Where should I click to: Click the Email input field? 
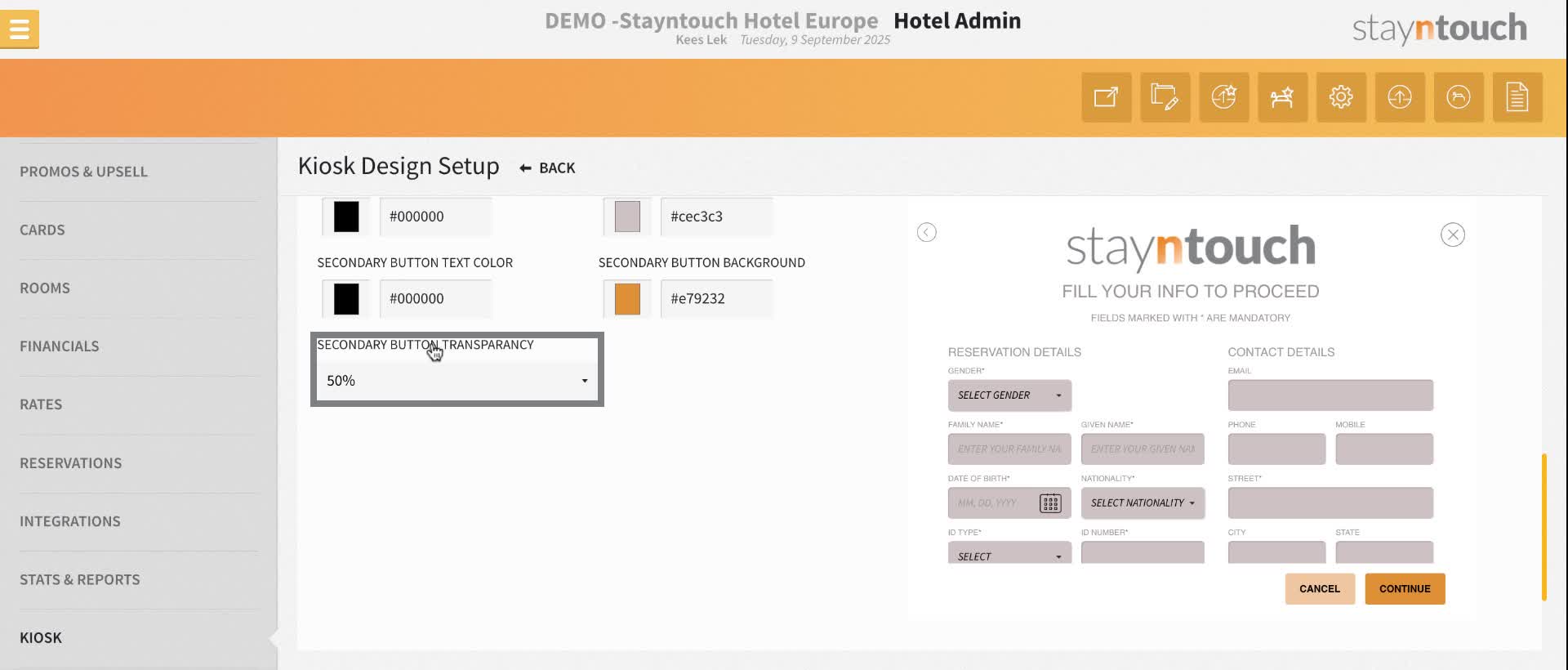[1330, 395]
